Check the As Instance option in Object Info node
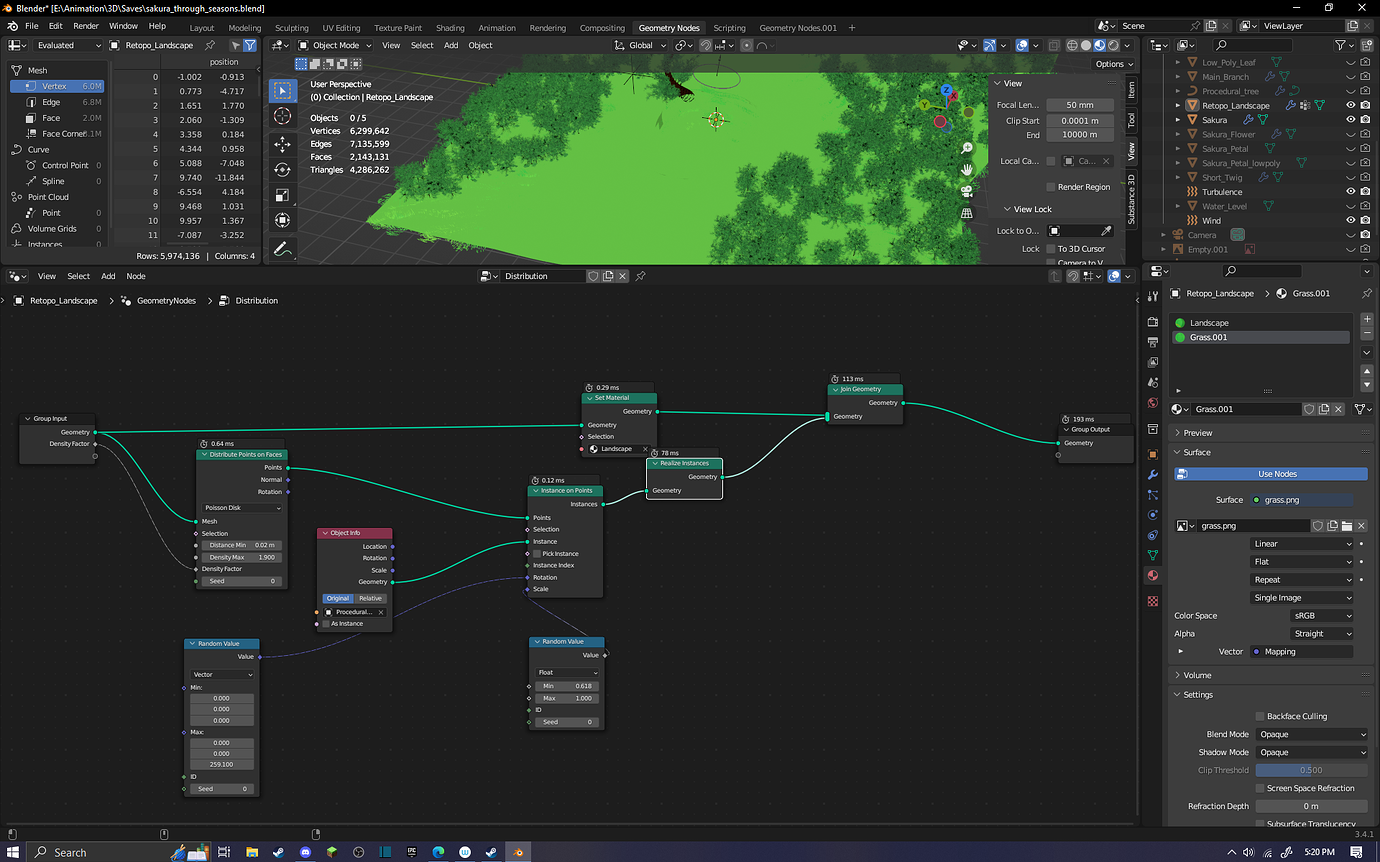 click(326, 624)
